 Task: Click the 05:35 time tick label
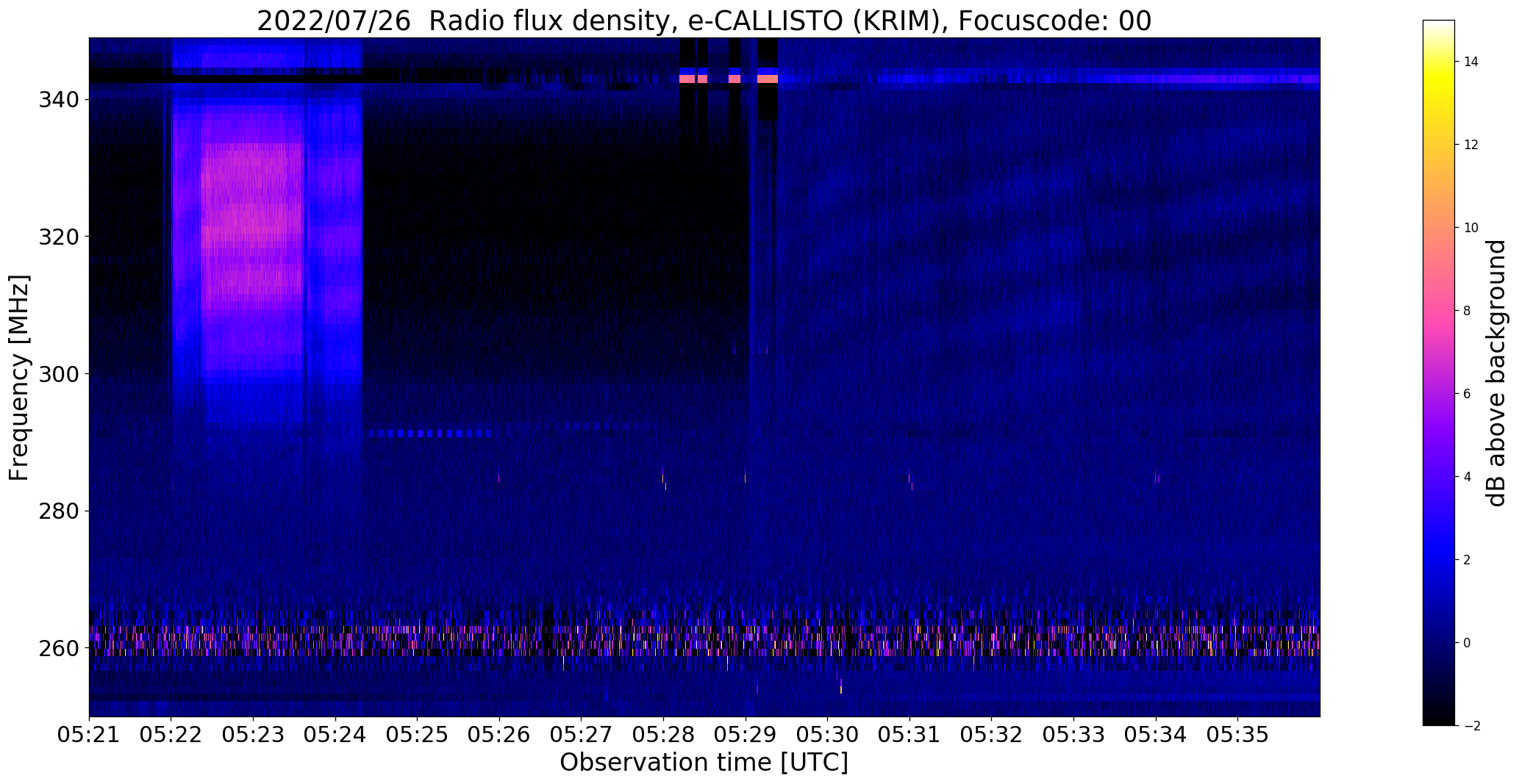click(1238, 736)
